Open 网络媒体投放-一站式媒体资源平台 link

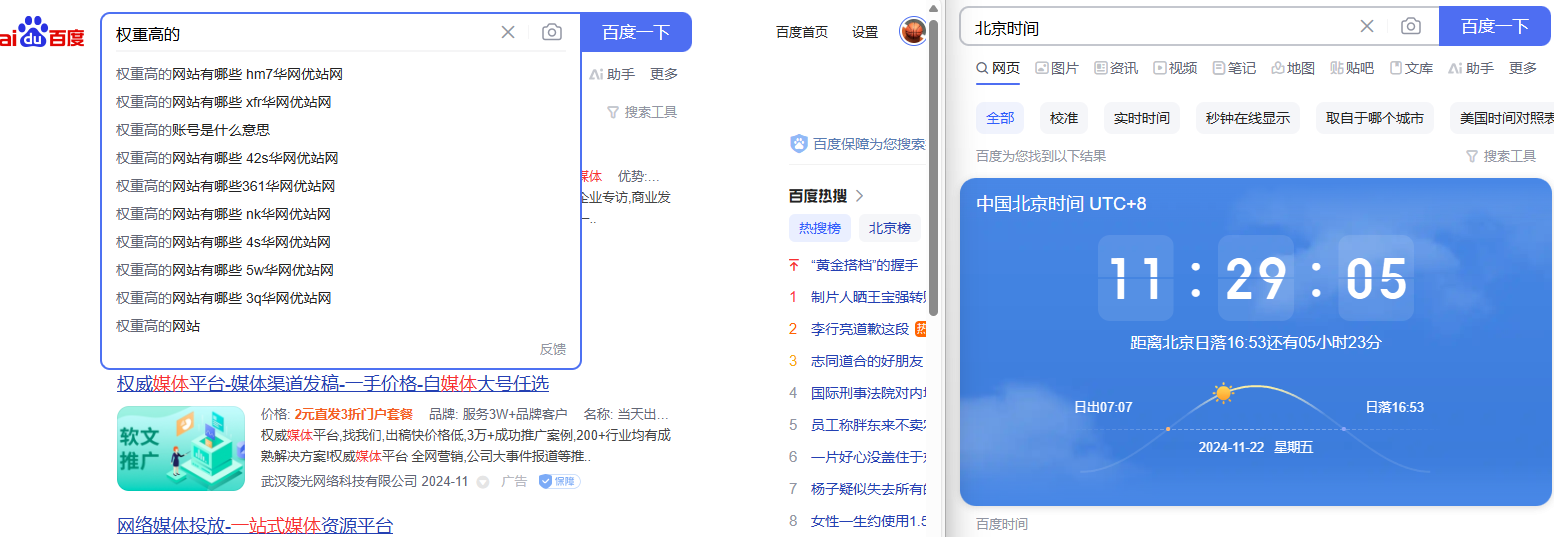coord(255,526)
